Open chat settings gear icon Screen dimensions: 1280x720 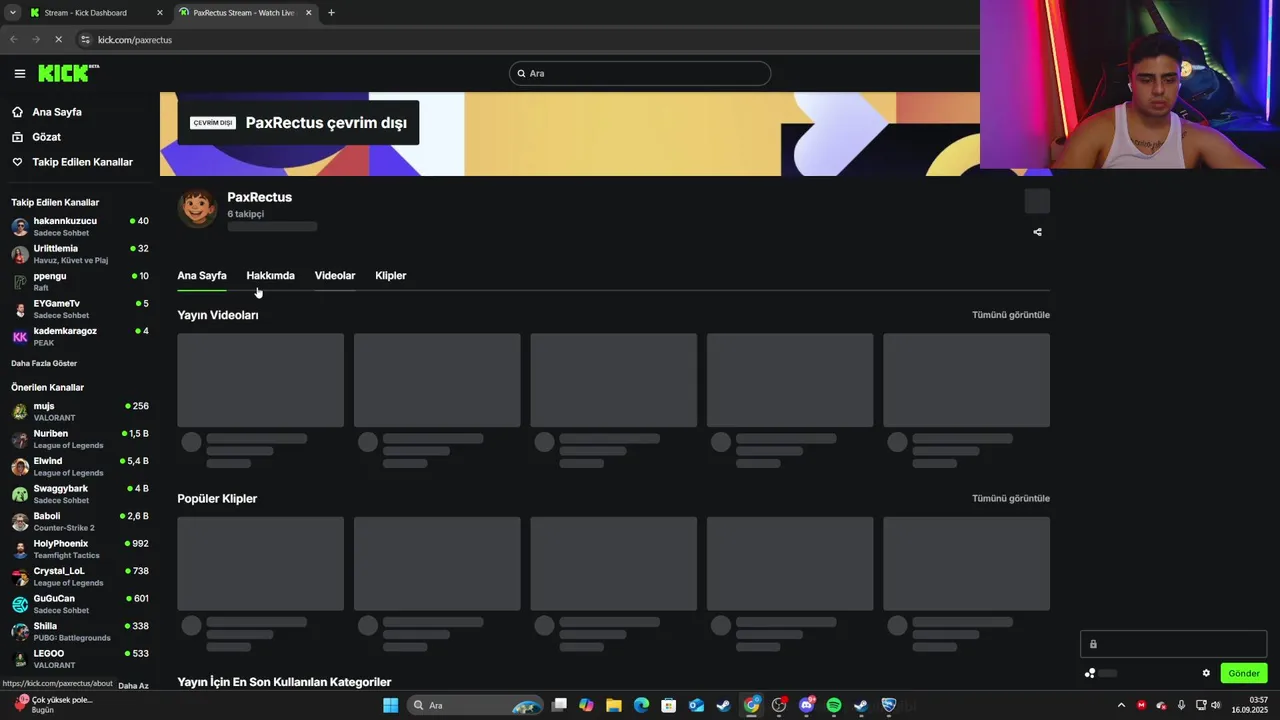click(1206, 673)
